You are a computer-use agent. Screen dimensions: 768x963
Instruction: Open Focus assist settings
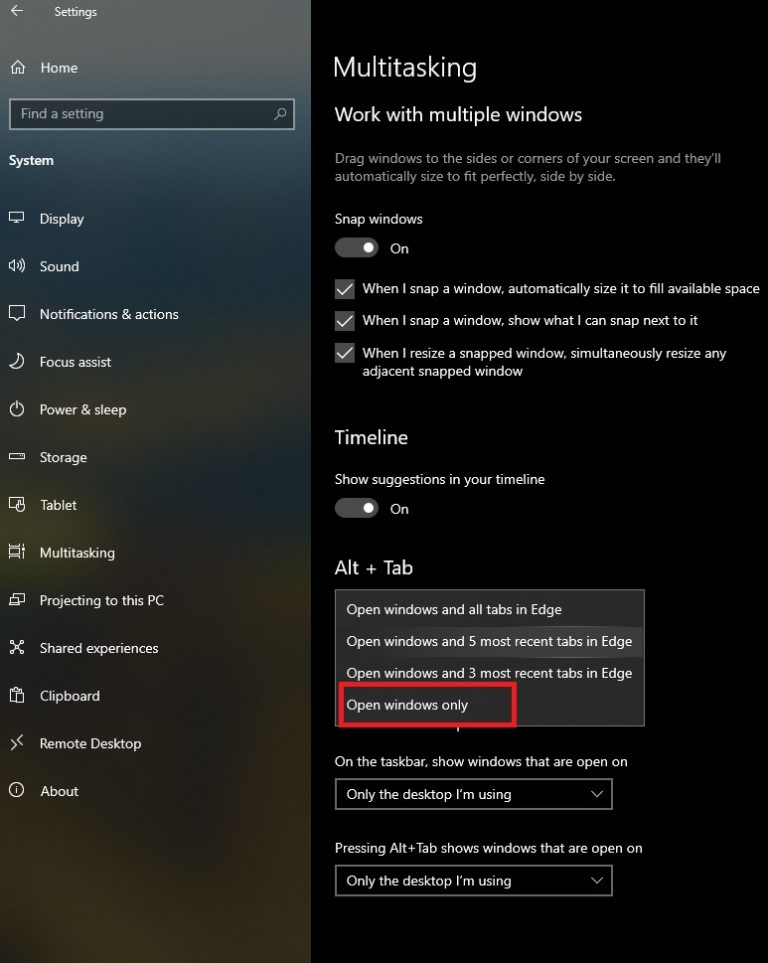pos(75,362)
